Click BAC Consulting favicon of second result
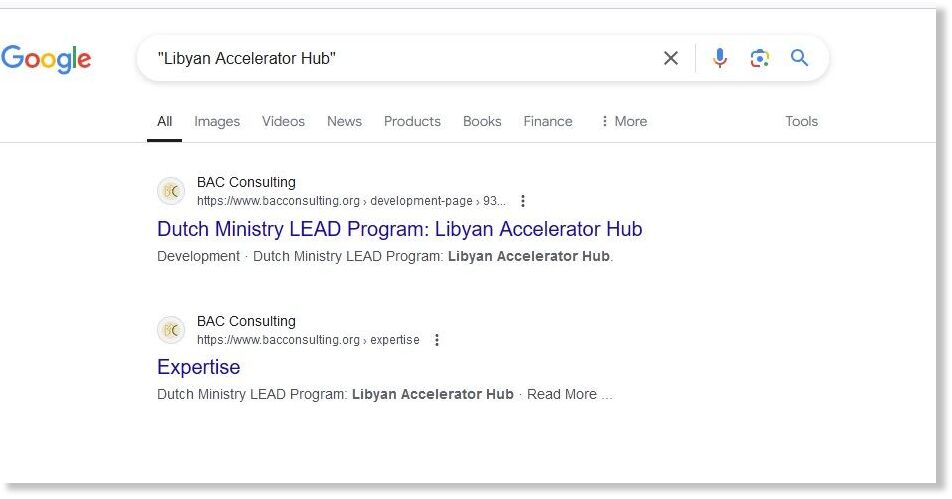This screenshot has height=499, width=952. [x=171, y=330]
